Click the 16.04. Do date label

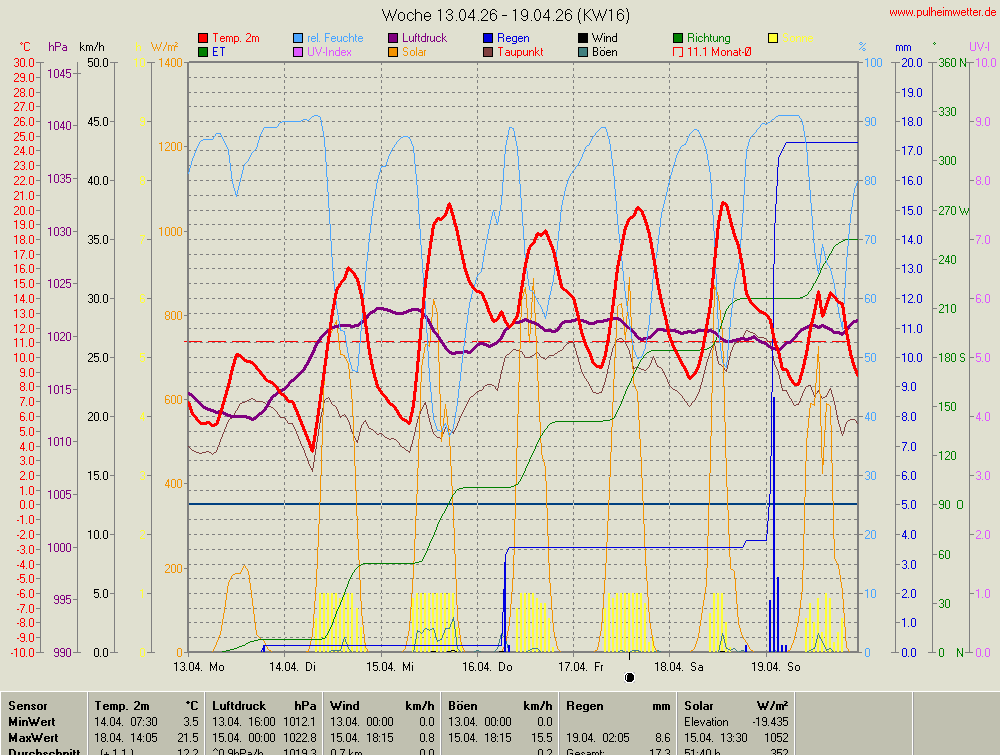pos(490,666)
